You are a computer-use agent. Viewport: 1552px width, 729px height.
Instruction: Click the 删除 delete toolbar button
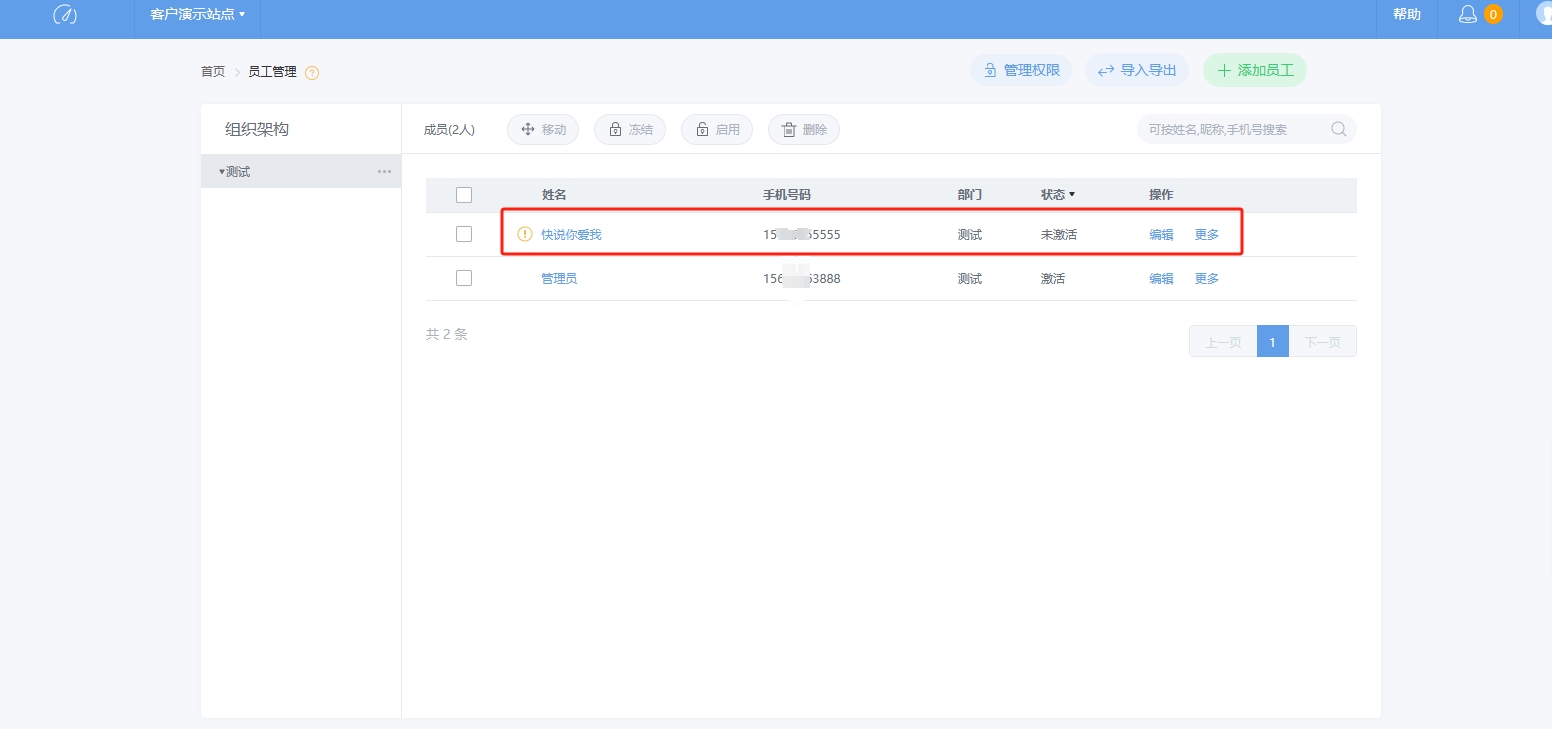[x=804, y=130]
